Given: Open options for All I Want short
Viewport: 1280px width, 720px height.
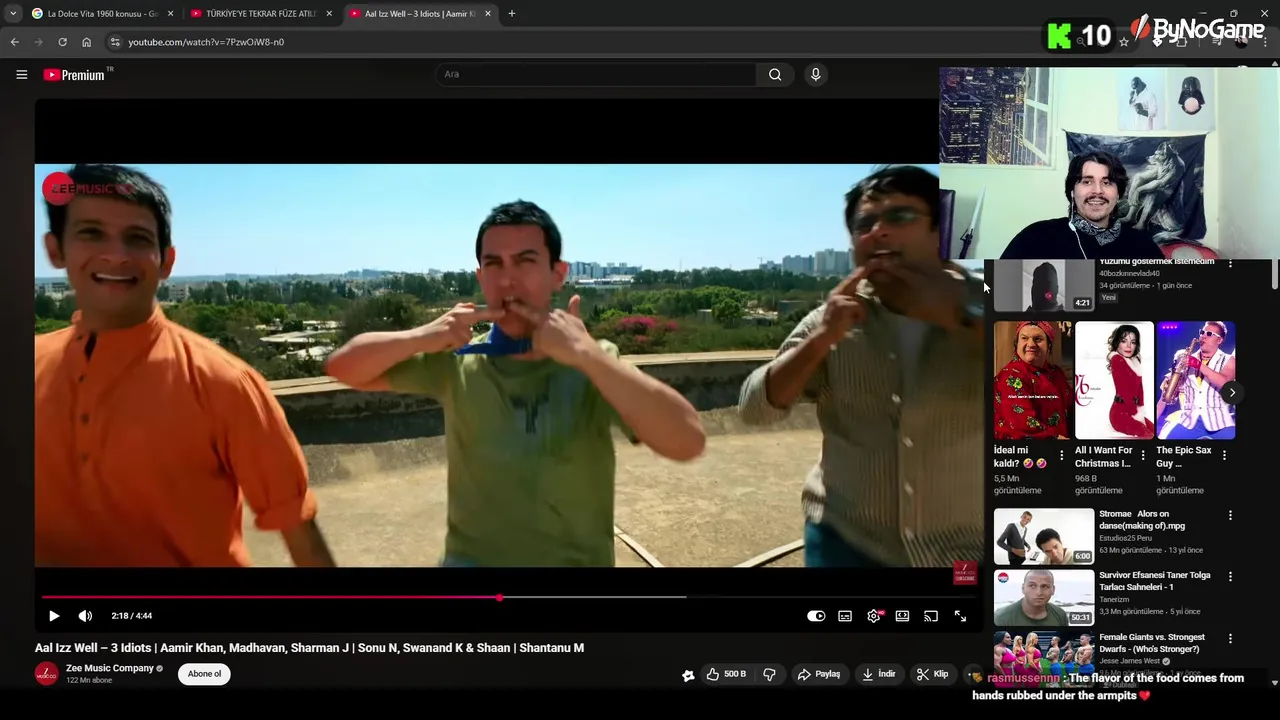Looking at the screenshot, I should tap(1143, 455).
